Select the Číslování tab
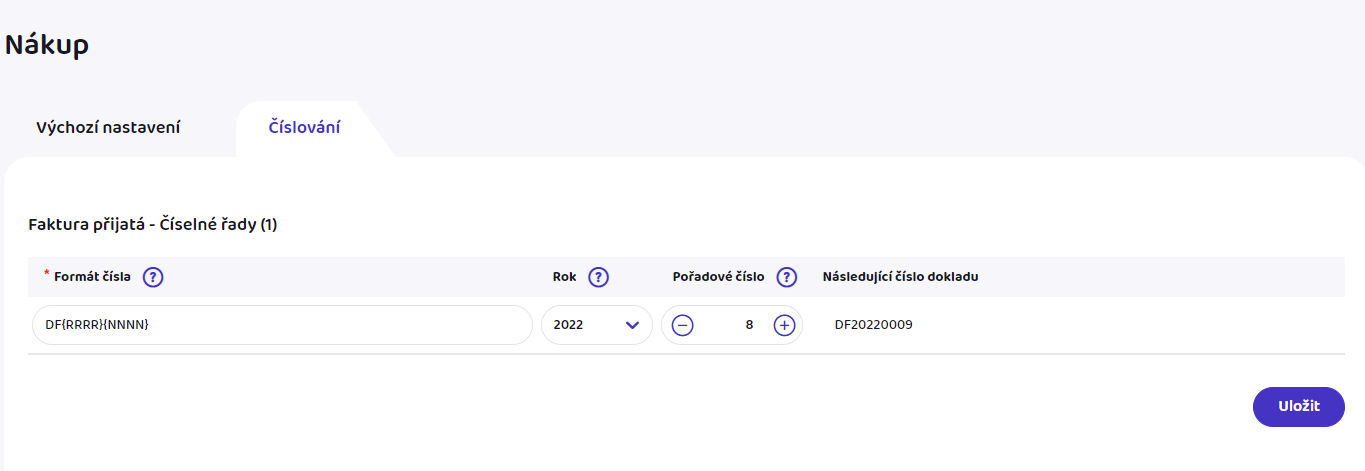The width and height of the screenshot is (1365, 471). (x=305, y=128)
